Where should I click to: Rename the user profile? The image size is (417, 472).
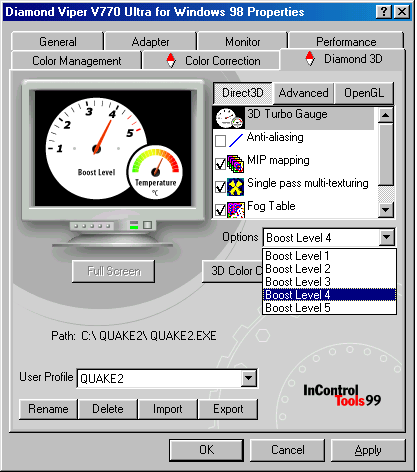click(x=48, y=409)
